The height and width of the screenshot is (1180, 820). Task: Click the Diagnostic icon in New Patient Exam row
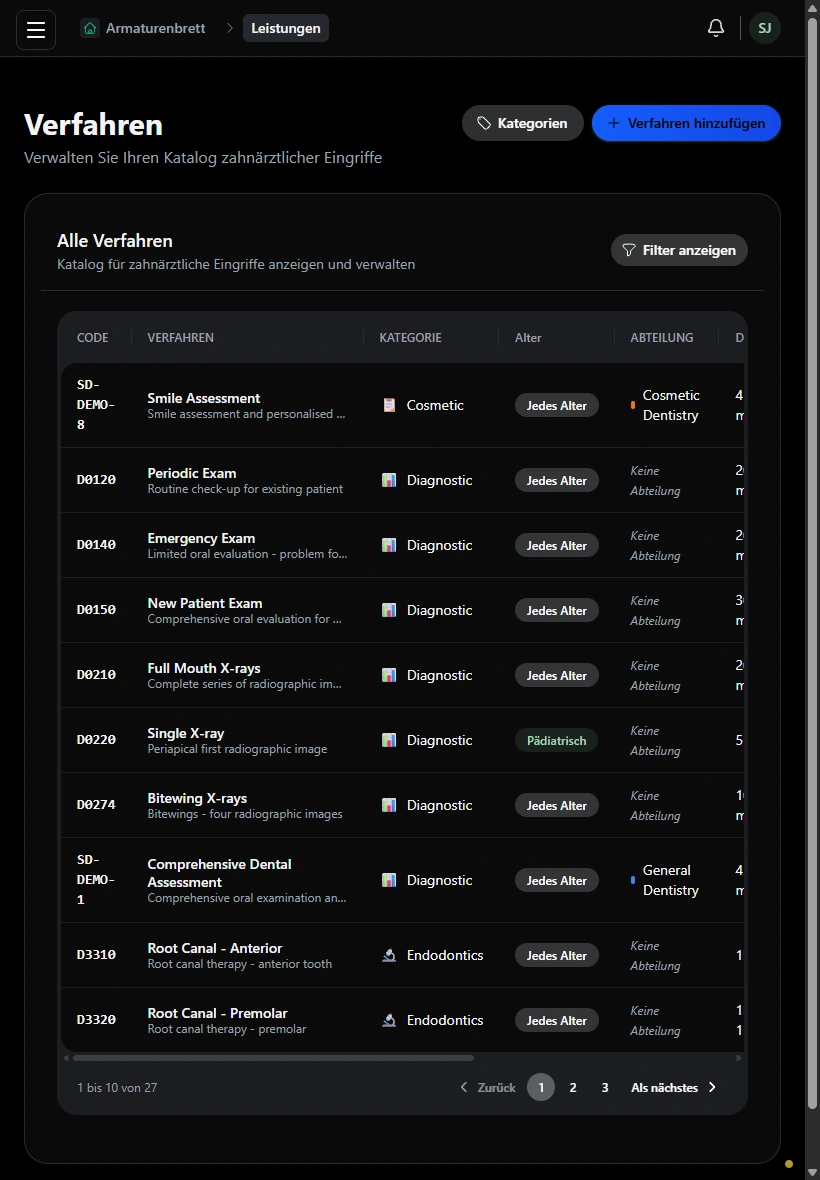tap(389, 610)
